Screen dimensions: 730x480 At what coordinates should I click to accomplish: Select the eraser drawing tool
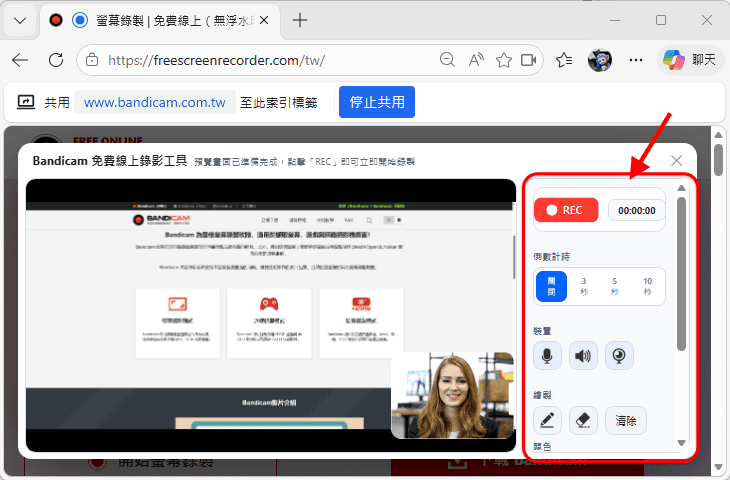tap(583, 420)
